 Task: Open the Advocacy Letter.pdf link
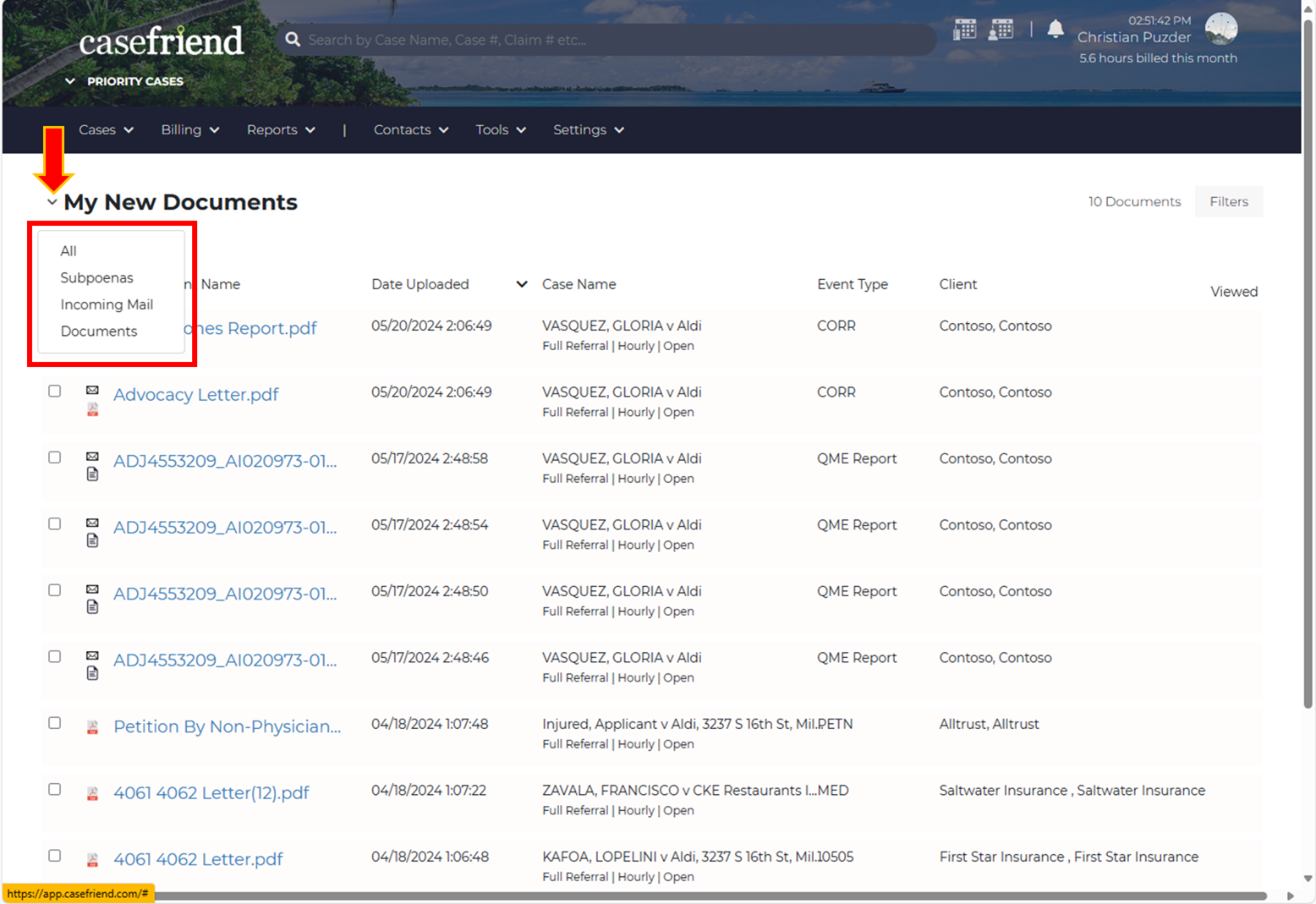click(x=195, y=395)
